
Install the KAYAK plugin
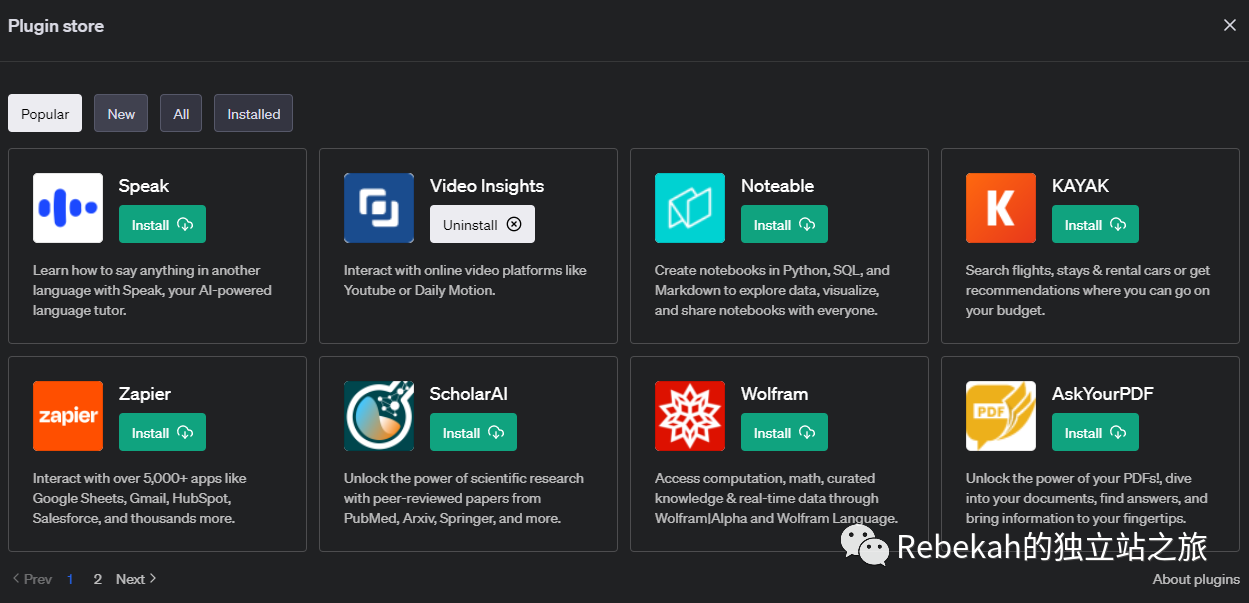1095,224
